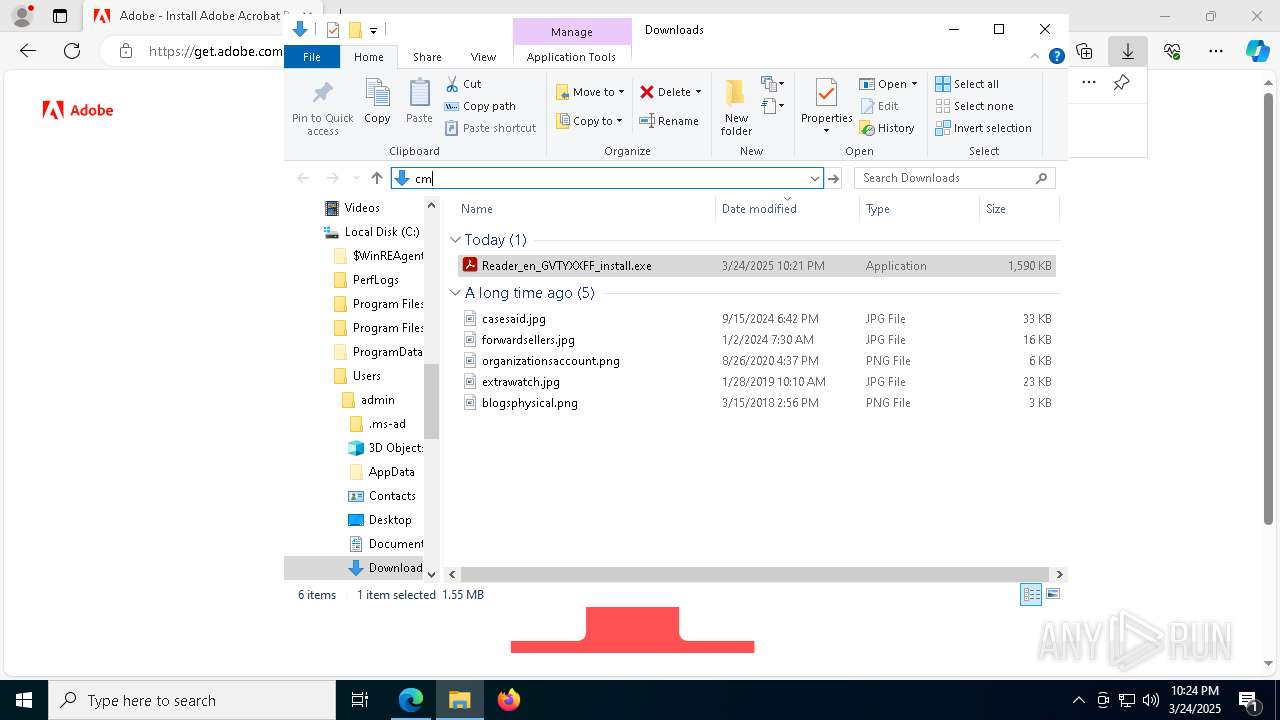
Task: Switch to Details view icon
Action: [x=1031, y=595]
